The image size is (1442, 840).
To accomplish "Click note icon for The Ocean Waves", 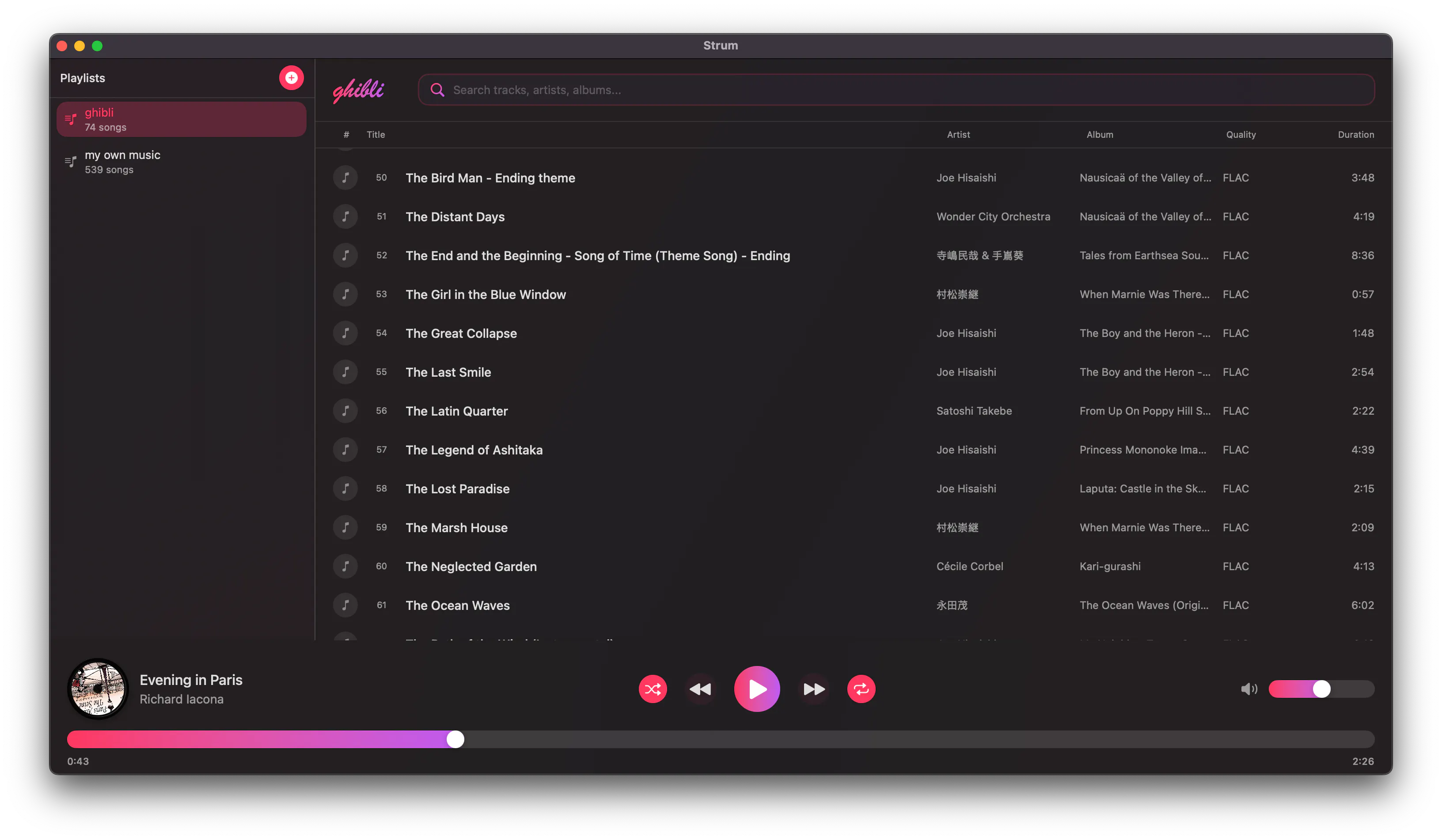I will (345, 605).
